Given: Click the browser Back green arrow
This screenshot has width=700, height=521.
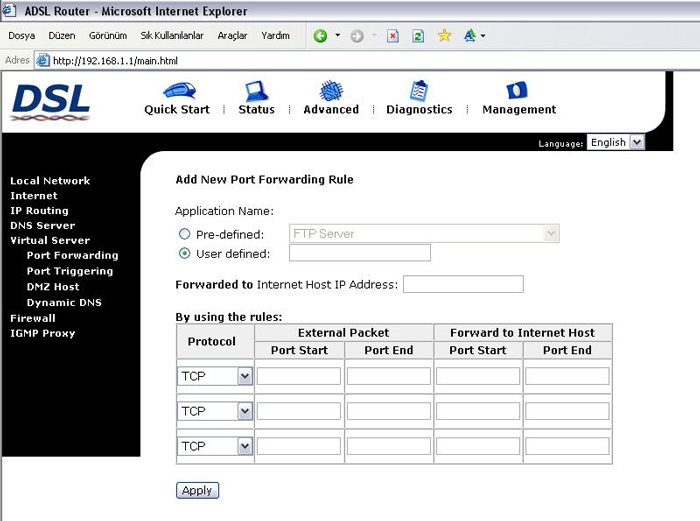Looking at the screenshot, I should pos(320,36).
